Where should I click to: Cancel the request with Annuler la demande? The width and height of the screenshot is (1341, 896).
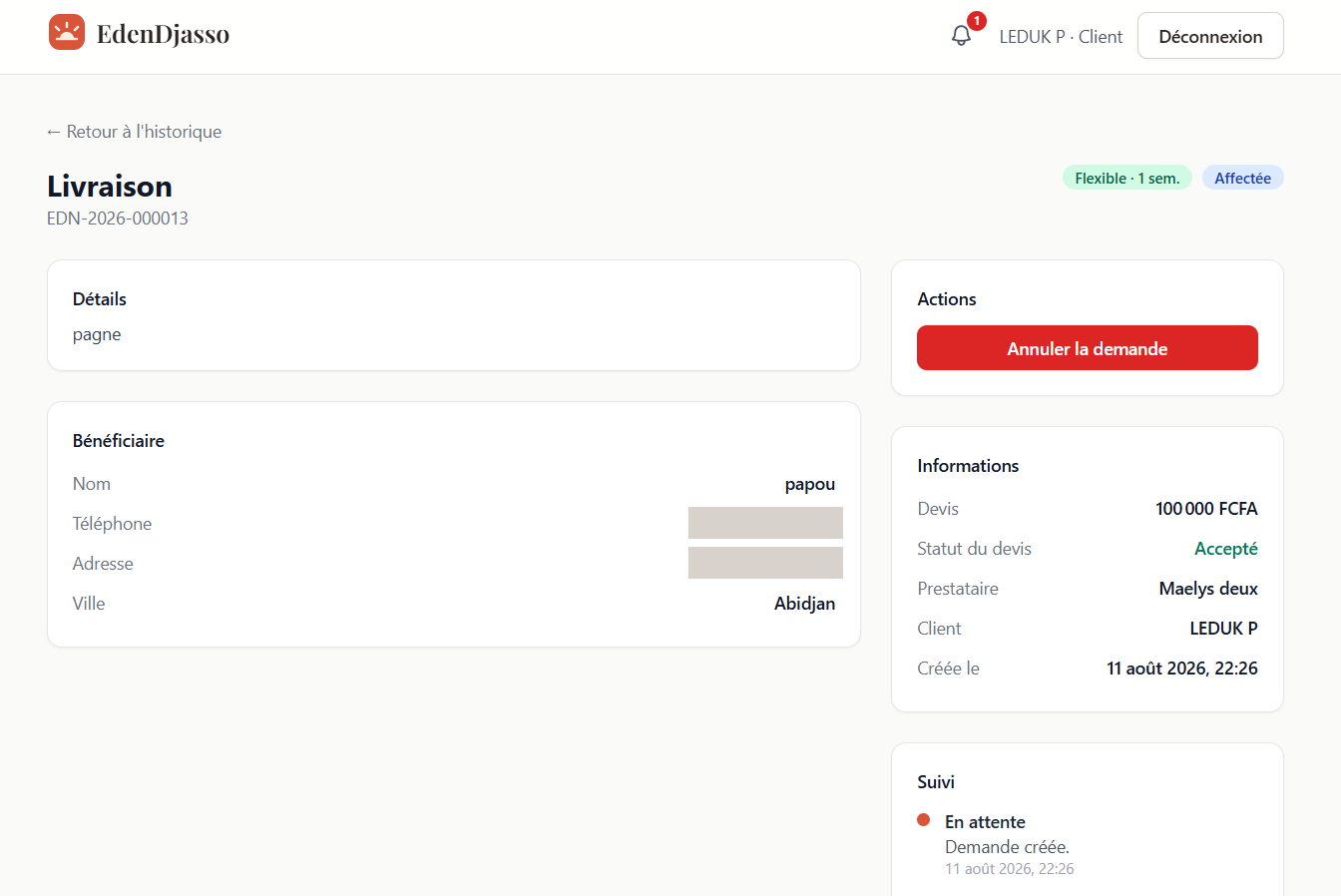(1087, 348)
